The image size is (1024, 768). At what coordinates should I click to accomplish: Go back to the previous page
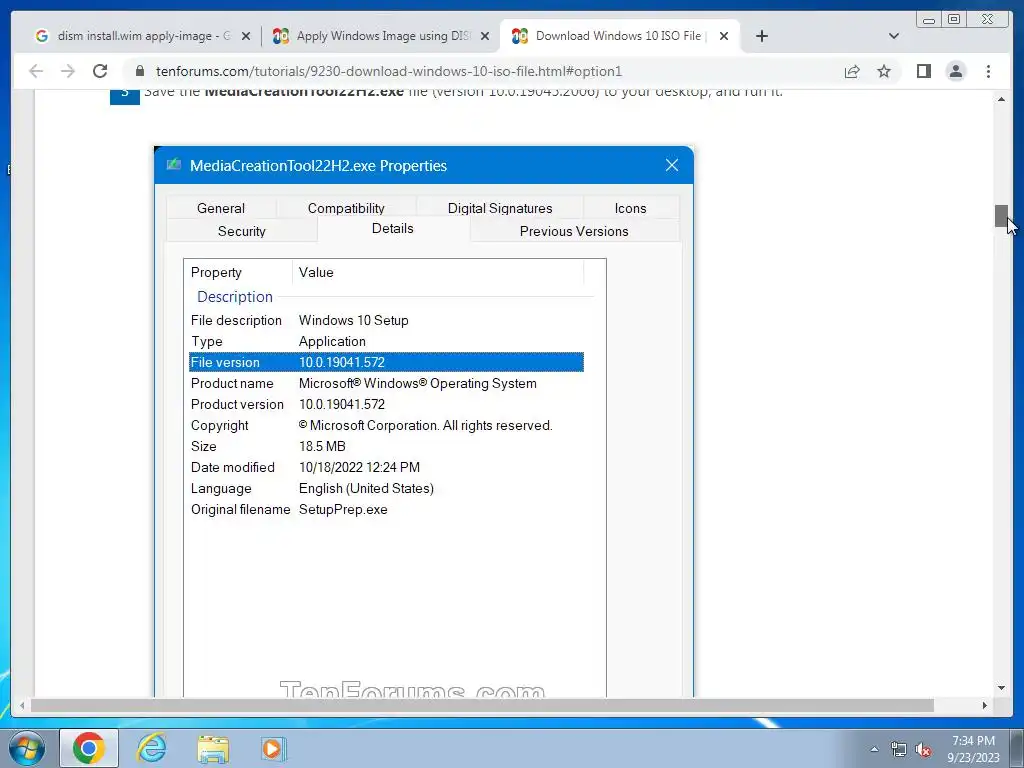click(x=36, y=71)
